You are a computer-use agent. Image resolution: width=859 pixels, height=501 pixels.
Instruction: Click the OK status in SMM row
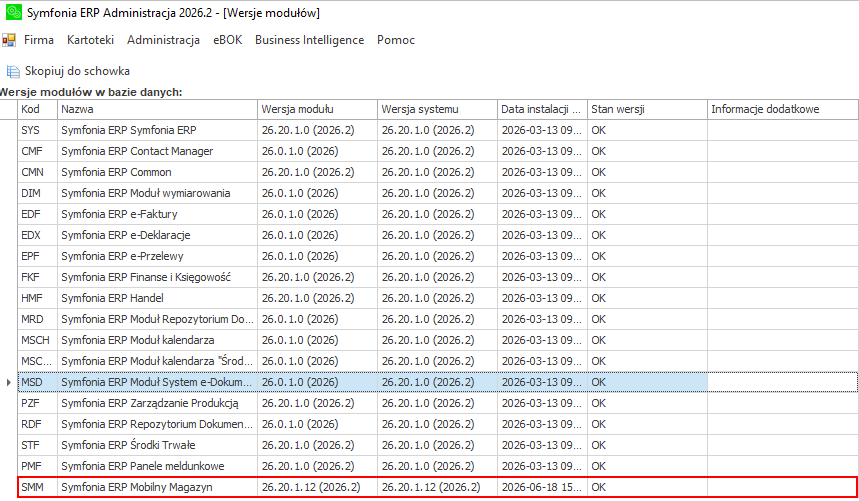coord(648,487)
